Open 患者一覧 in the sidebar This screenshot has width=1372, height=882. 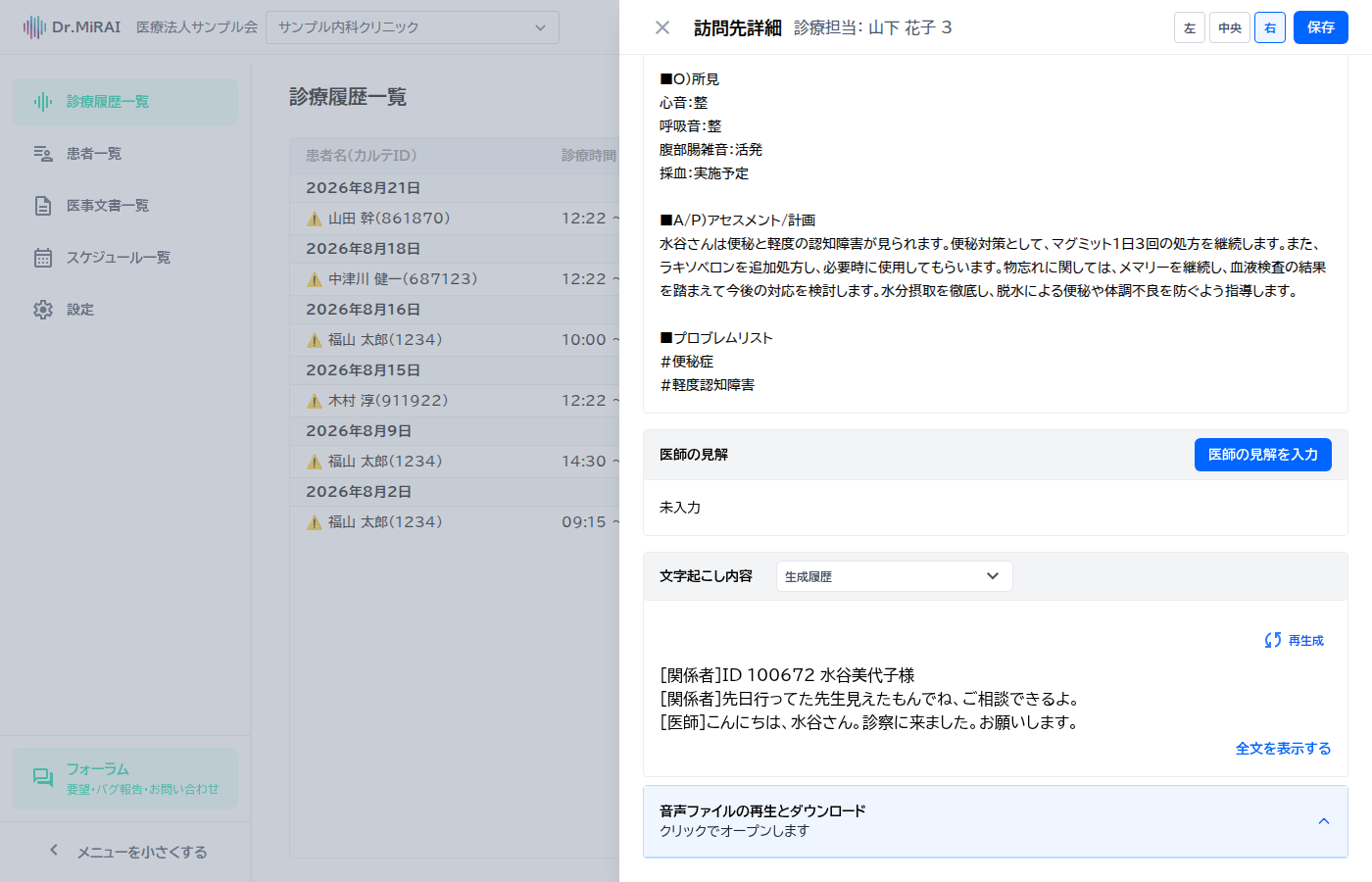tap(125, 154)
